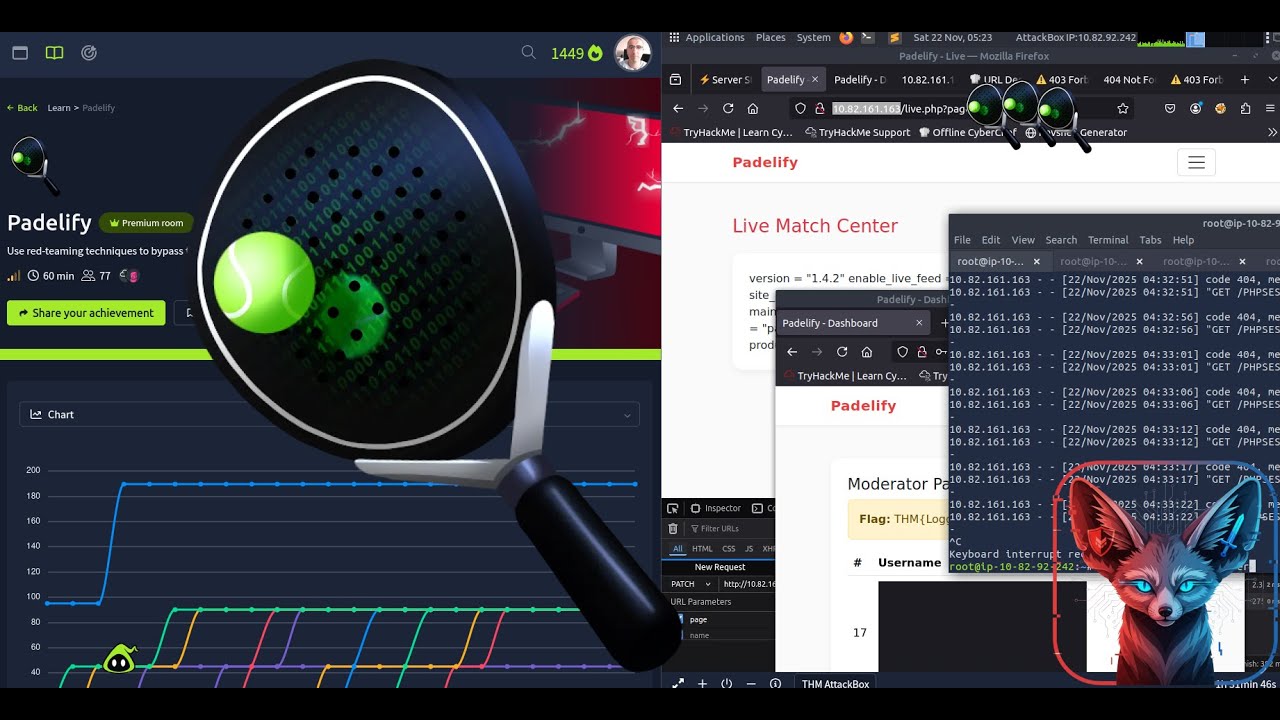Click Padelify brand in Live page
The image size is (1280, 720).
[x=765, y=163]
